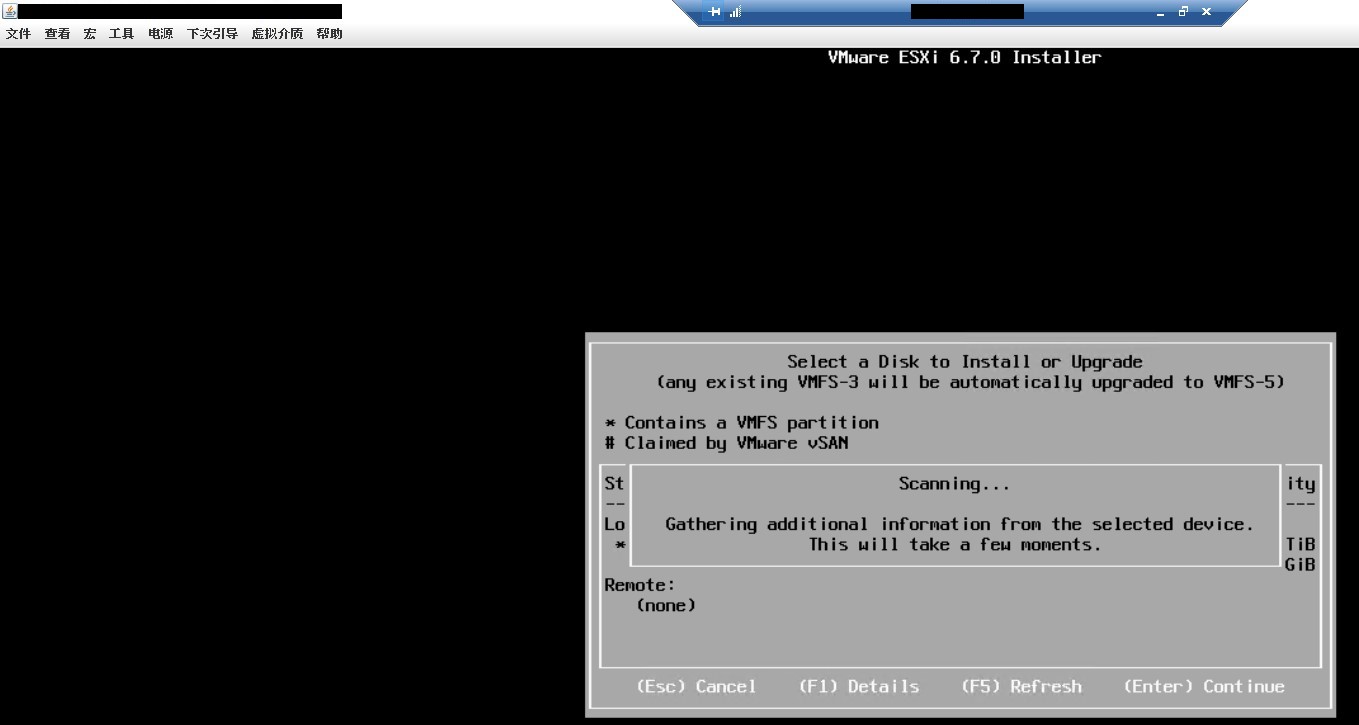This screenshot has height=725, width=1359.
Task: Click the VMFS-3 upgrade note text
Action: coord(970,382)
